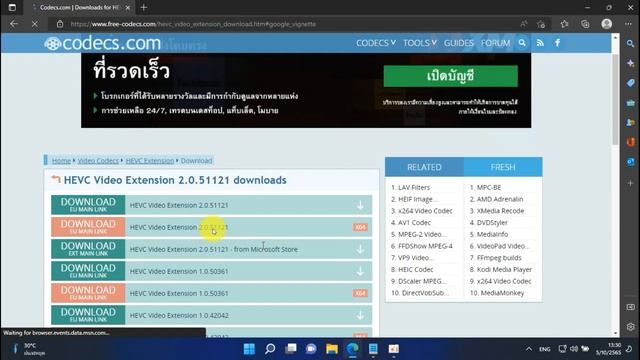Open HEIC Codec related link
The width and height of the screenshot is (640, 360).
coord(416,269)
